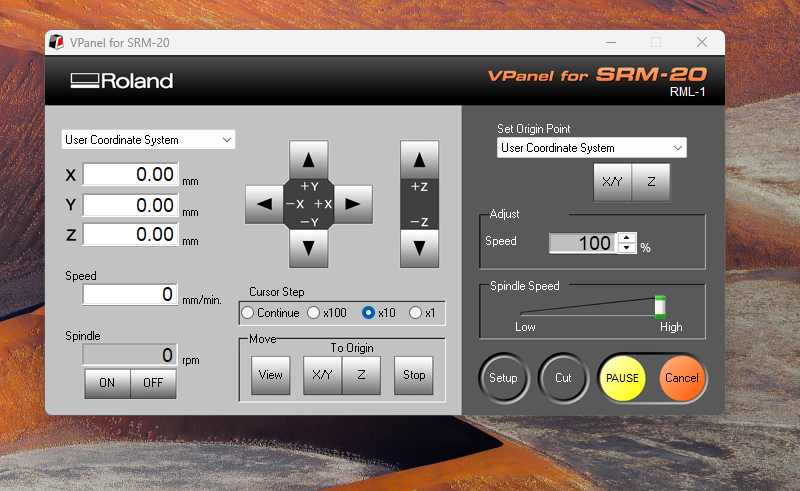Increase the Adjust Speed percentage with the up arrow
Screen dimensions: 800x491
pos(627,238)
